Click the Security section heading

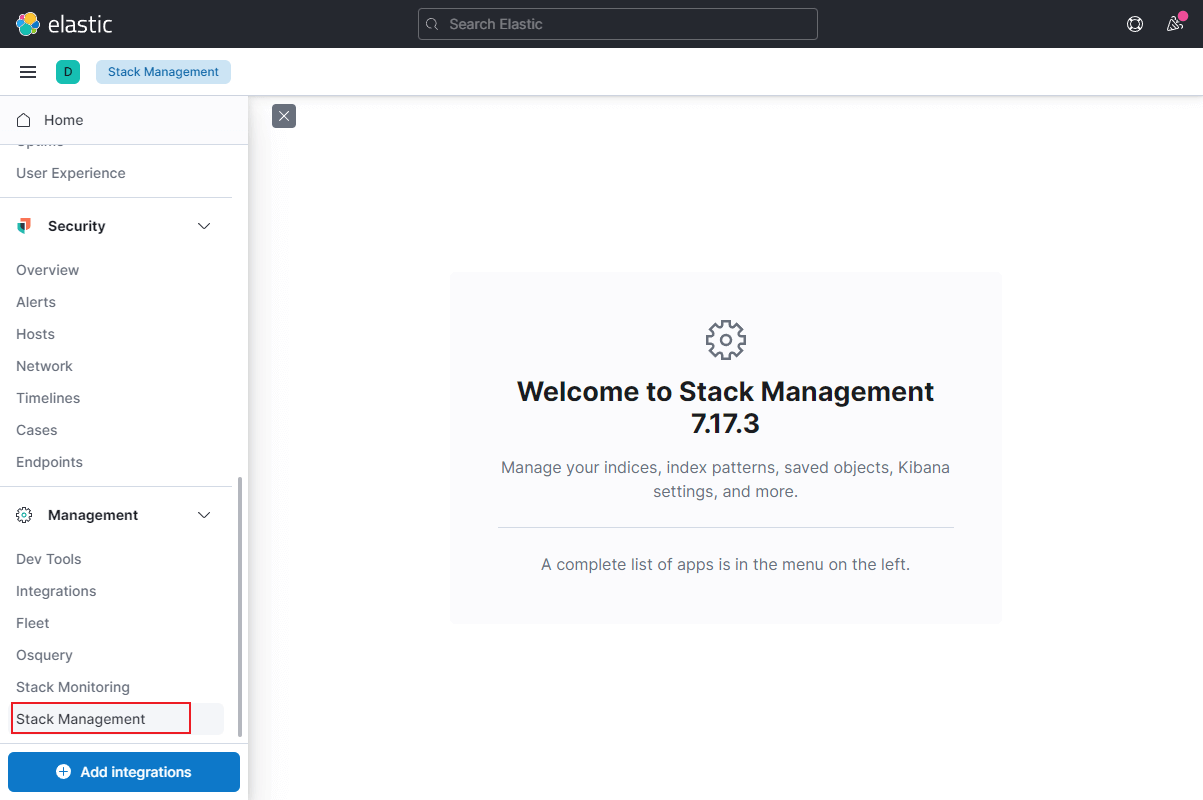pos(76,226)
